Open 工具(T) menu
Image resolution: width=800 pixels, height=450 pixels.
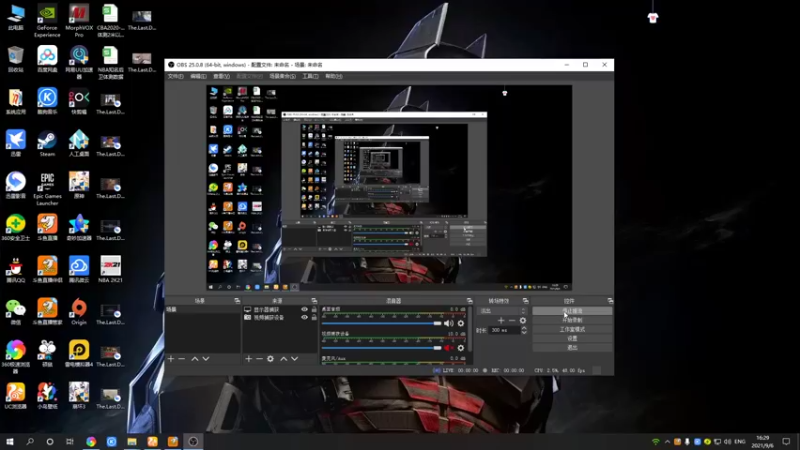[310, 77]
